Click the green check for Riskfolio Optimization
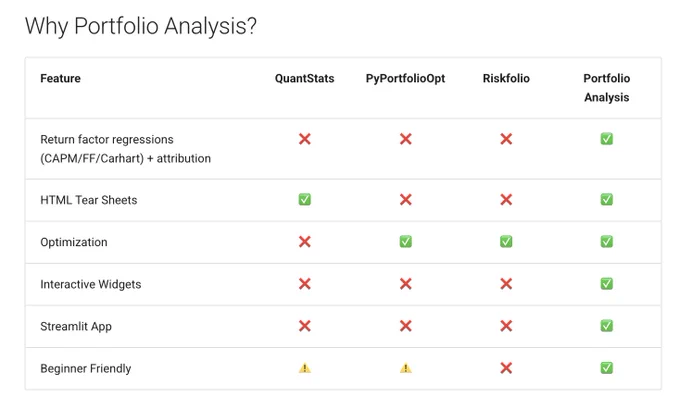This screenshot has width=680, height=410. click(x=506, y=241)
